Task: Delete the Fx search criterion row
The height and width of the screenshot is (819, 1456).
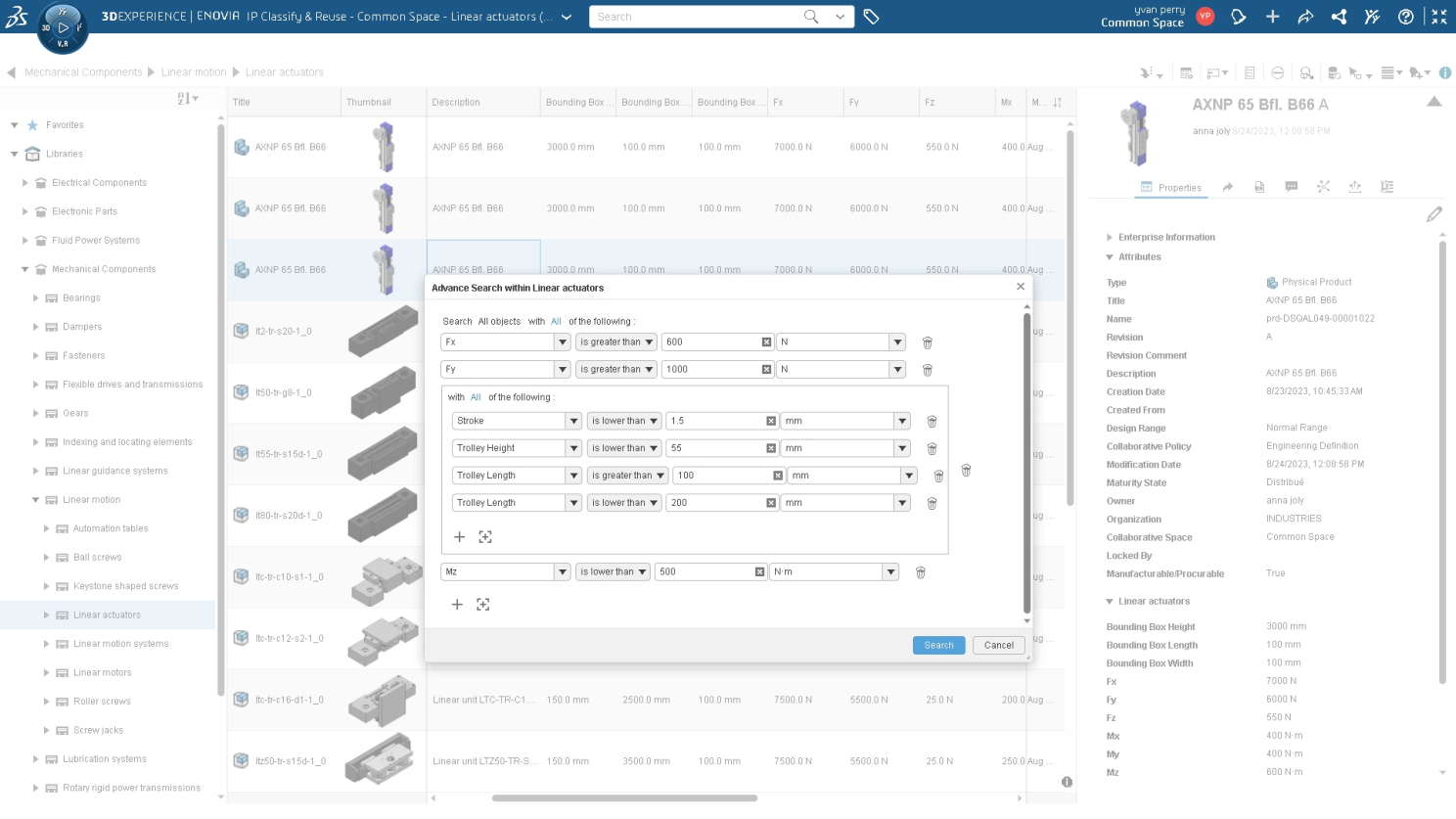Action: tap(927, 342)
